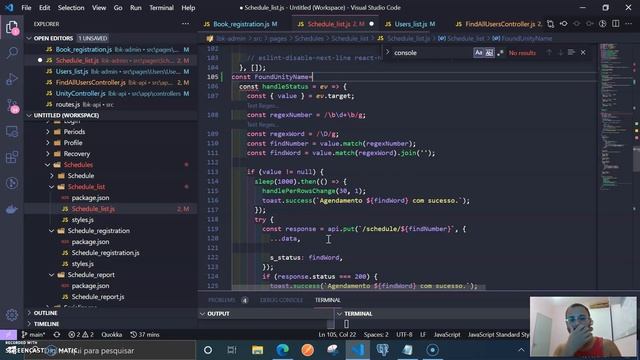Open Schedule_registration.js in explorer tree
This screenshot has width=640, height=360.
(x=105, y=253)
